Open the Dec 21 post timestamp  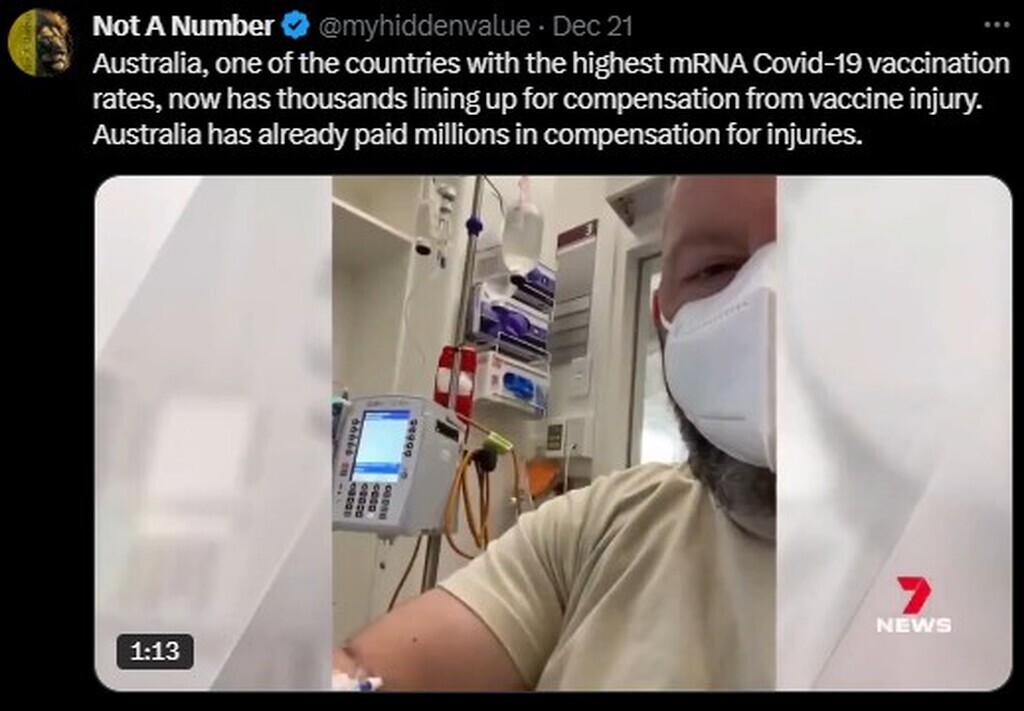coord(592,26)
